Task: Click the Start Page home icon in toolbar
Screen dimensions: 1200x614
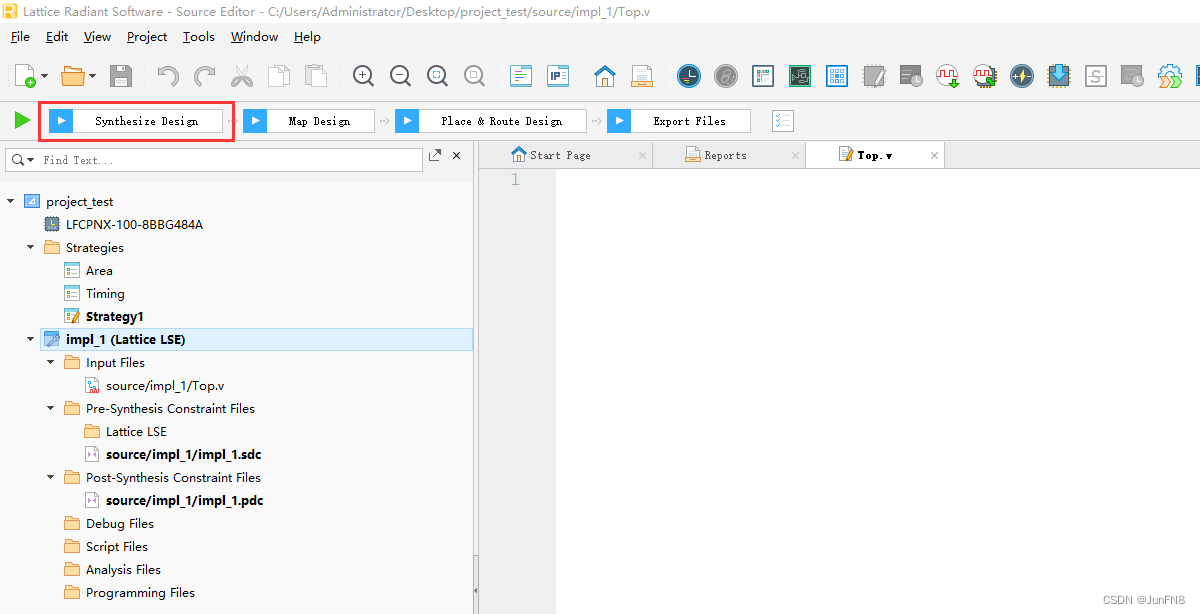Action: tap(605, 75)
